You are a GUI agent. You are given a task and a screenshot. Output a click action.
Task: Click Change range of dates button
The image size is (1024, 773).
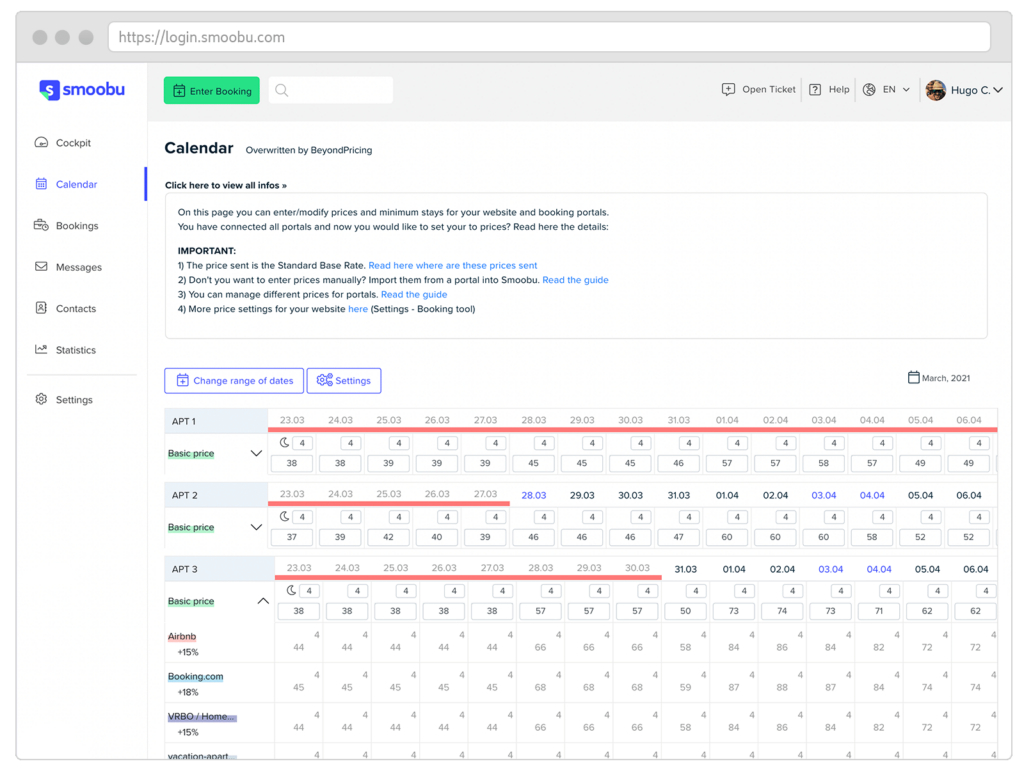[x=234, y=381]
